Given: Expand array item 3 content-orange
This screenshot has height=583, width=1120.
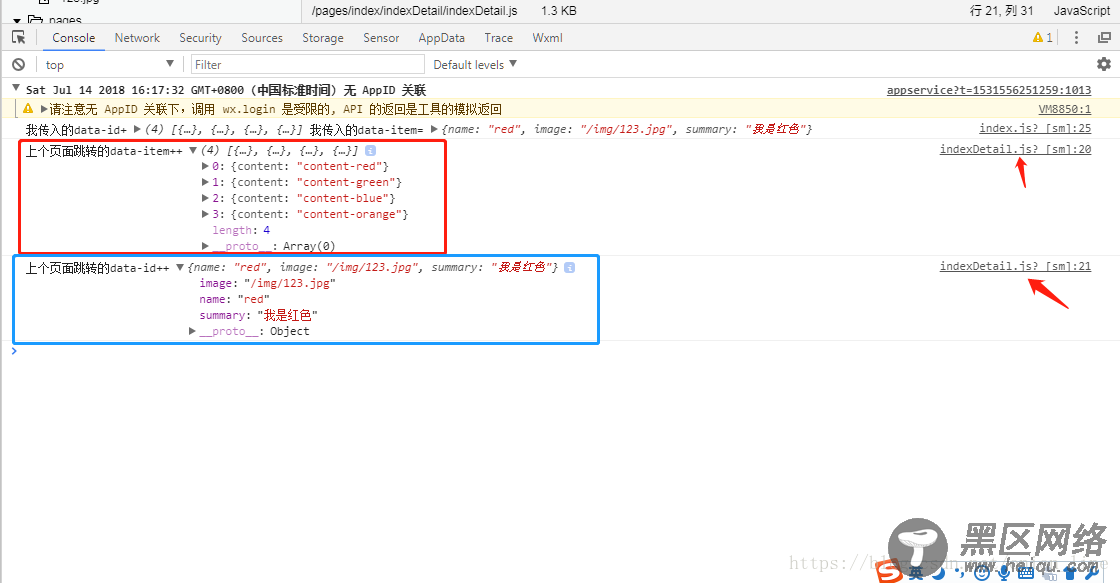Looking at the screenshot, I should 206,214.
